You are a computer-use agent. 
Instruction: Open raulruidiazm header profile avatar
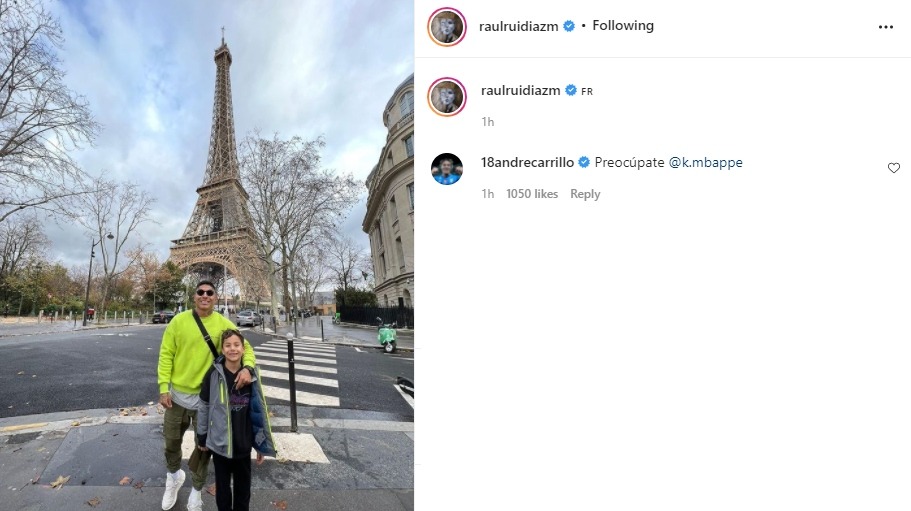point(447,27)
